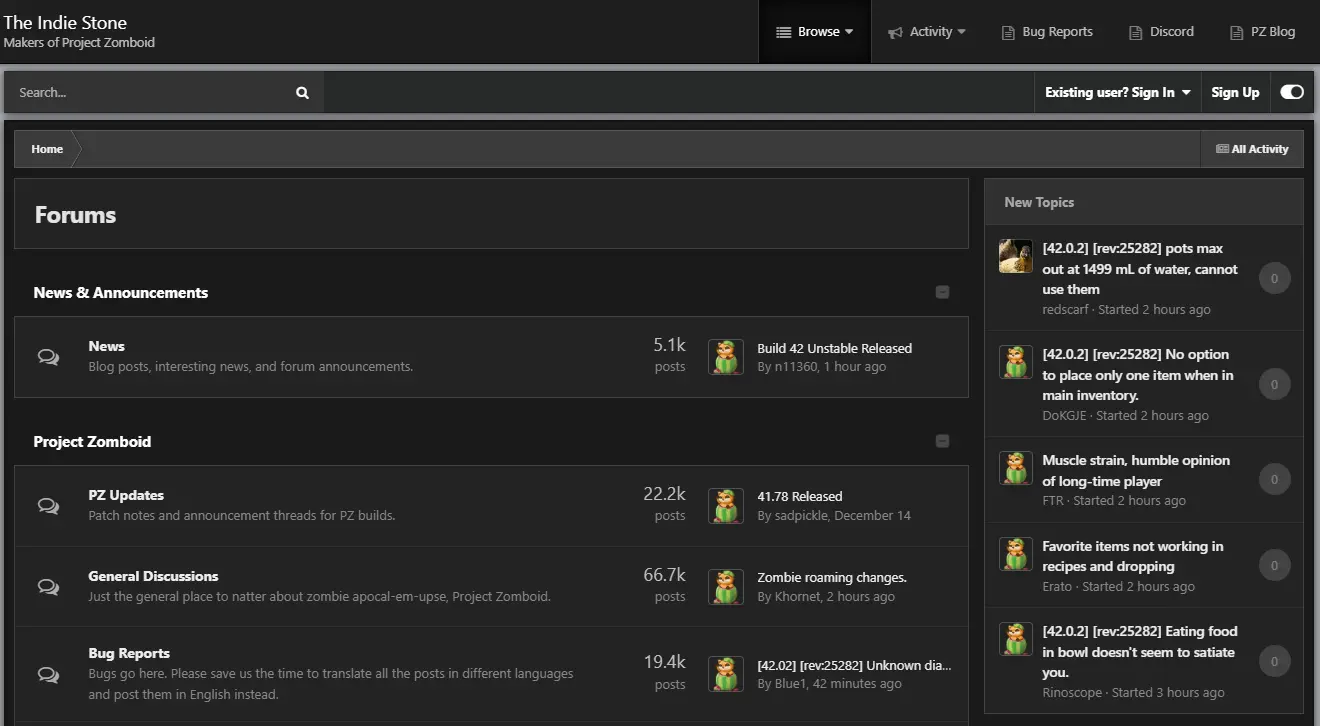Open the Discord menu item

tap(1161, 32)
